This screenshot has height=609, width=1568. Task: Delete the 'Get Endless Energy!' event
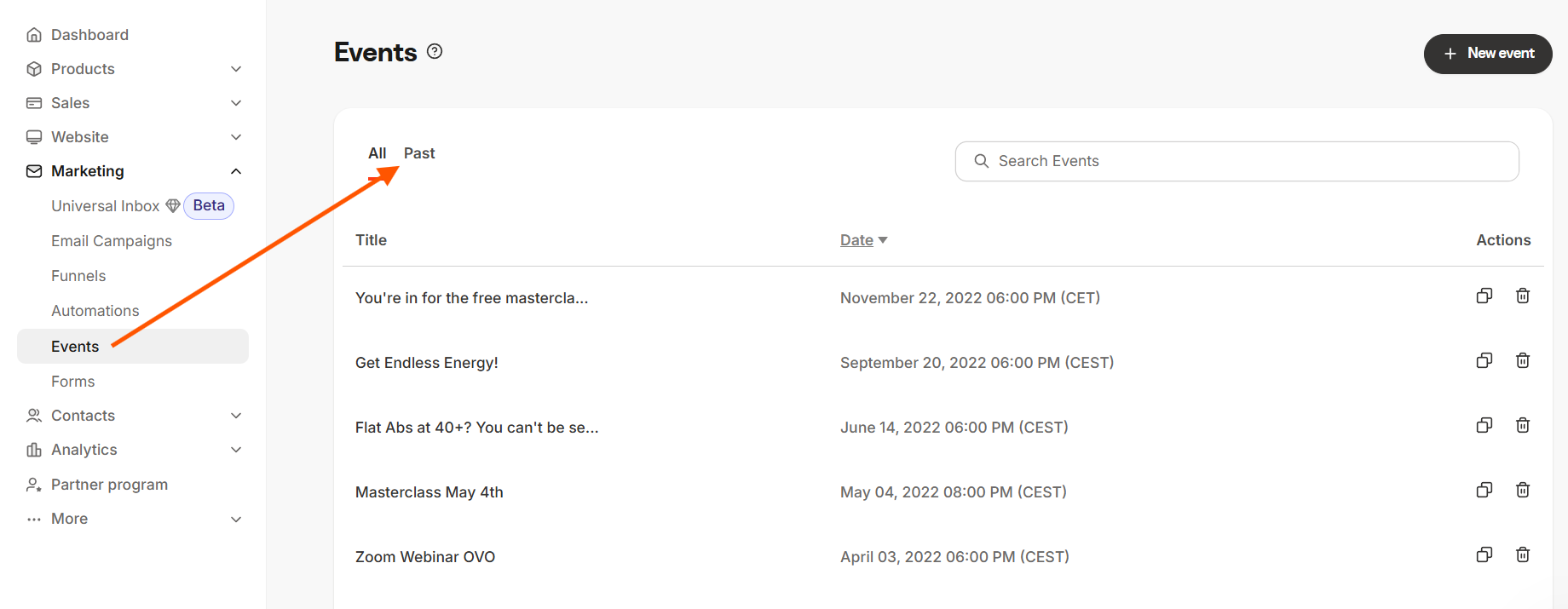1522,360
